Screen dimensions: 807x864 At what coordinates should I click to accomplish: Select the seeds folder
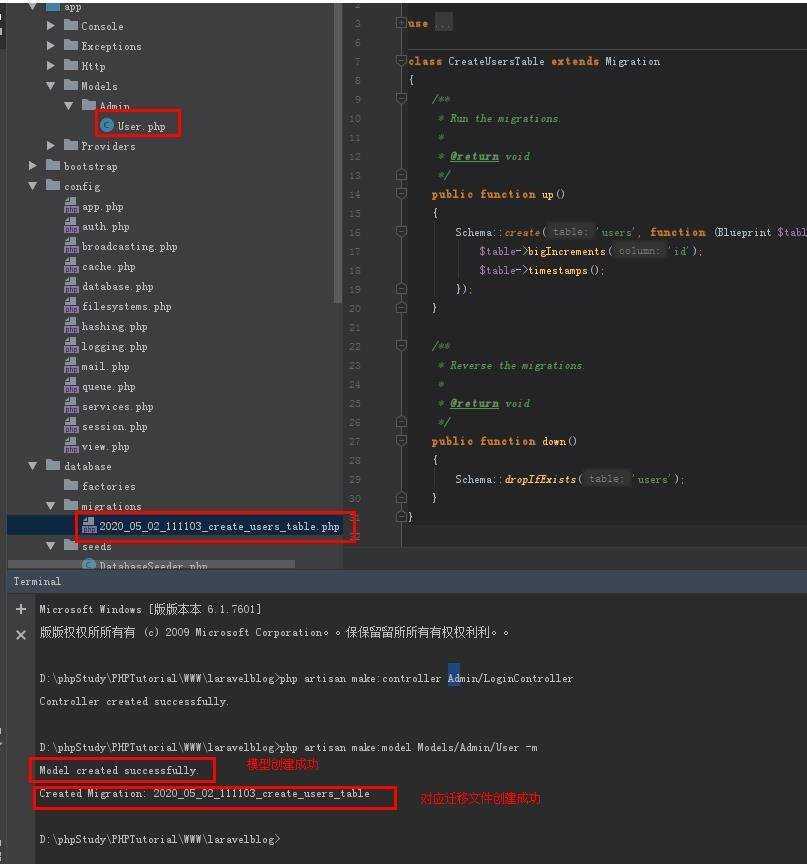pos(97,547)
